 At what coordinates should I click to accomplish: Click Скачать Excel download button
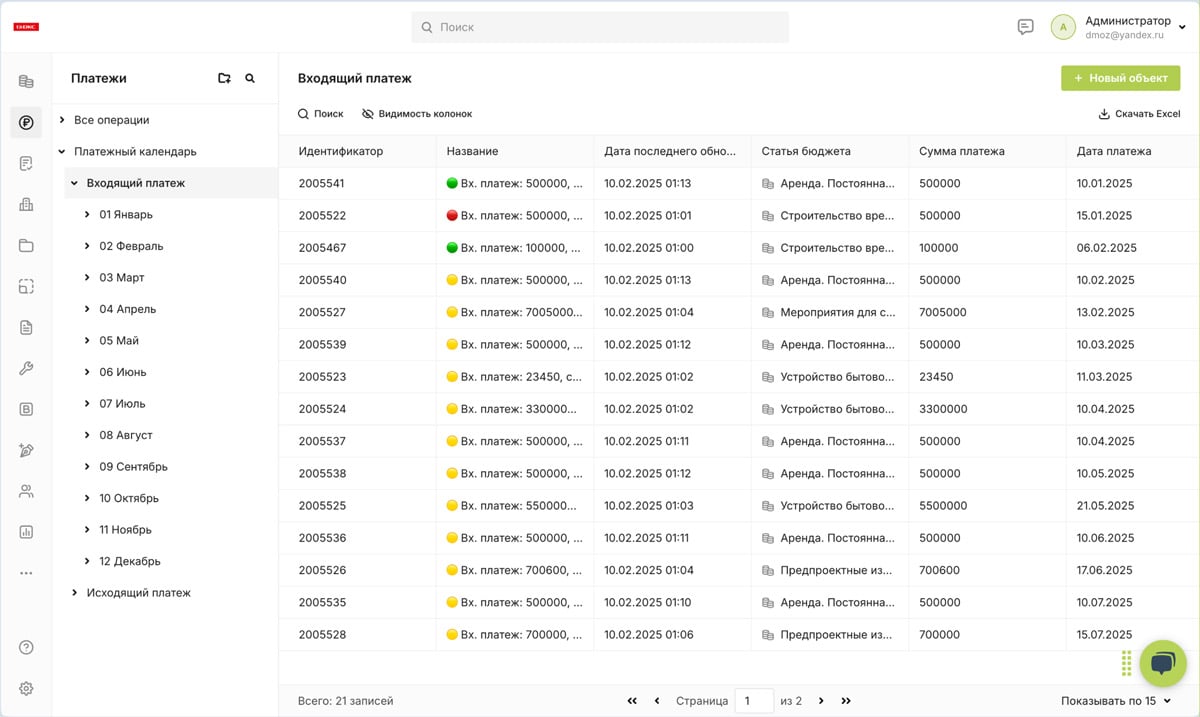[1139, 114]
